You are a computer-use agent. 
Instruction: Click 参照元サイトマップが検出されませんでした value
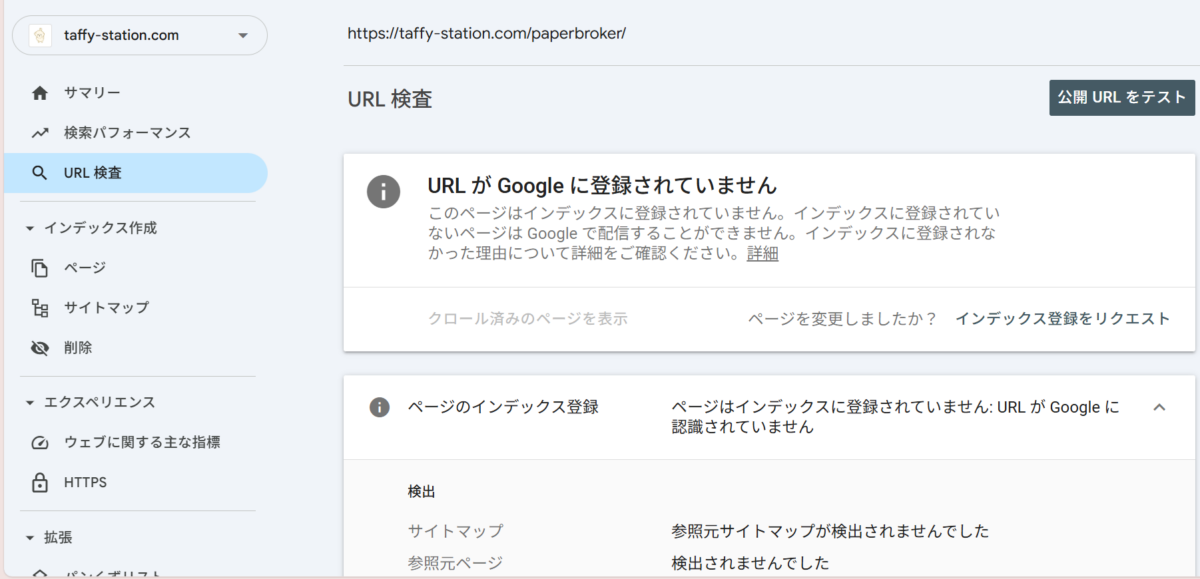click(831, 531)
